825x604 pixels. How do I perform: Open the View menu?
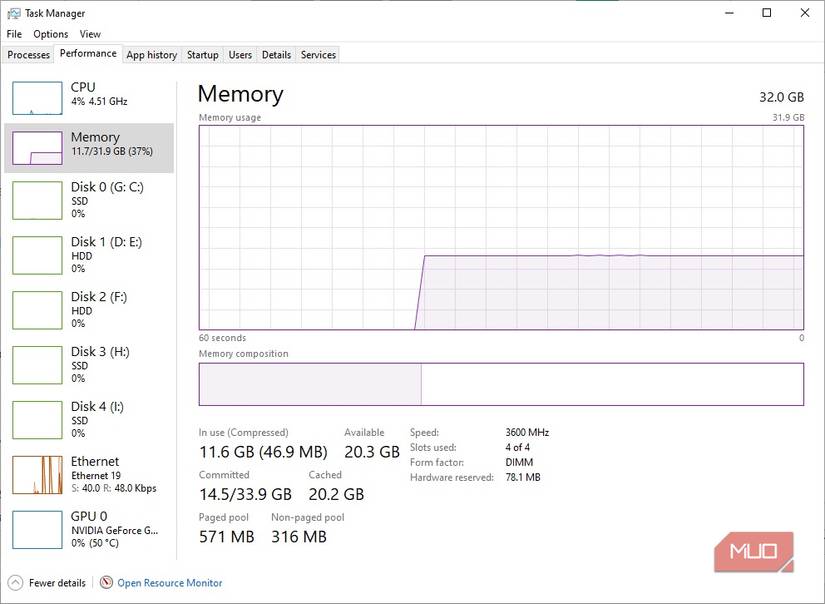tap(90, 34)
